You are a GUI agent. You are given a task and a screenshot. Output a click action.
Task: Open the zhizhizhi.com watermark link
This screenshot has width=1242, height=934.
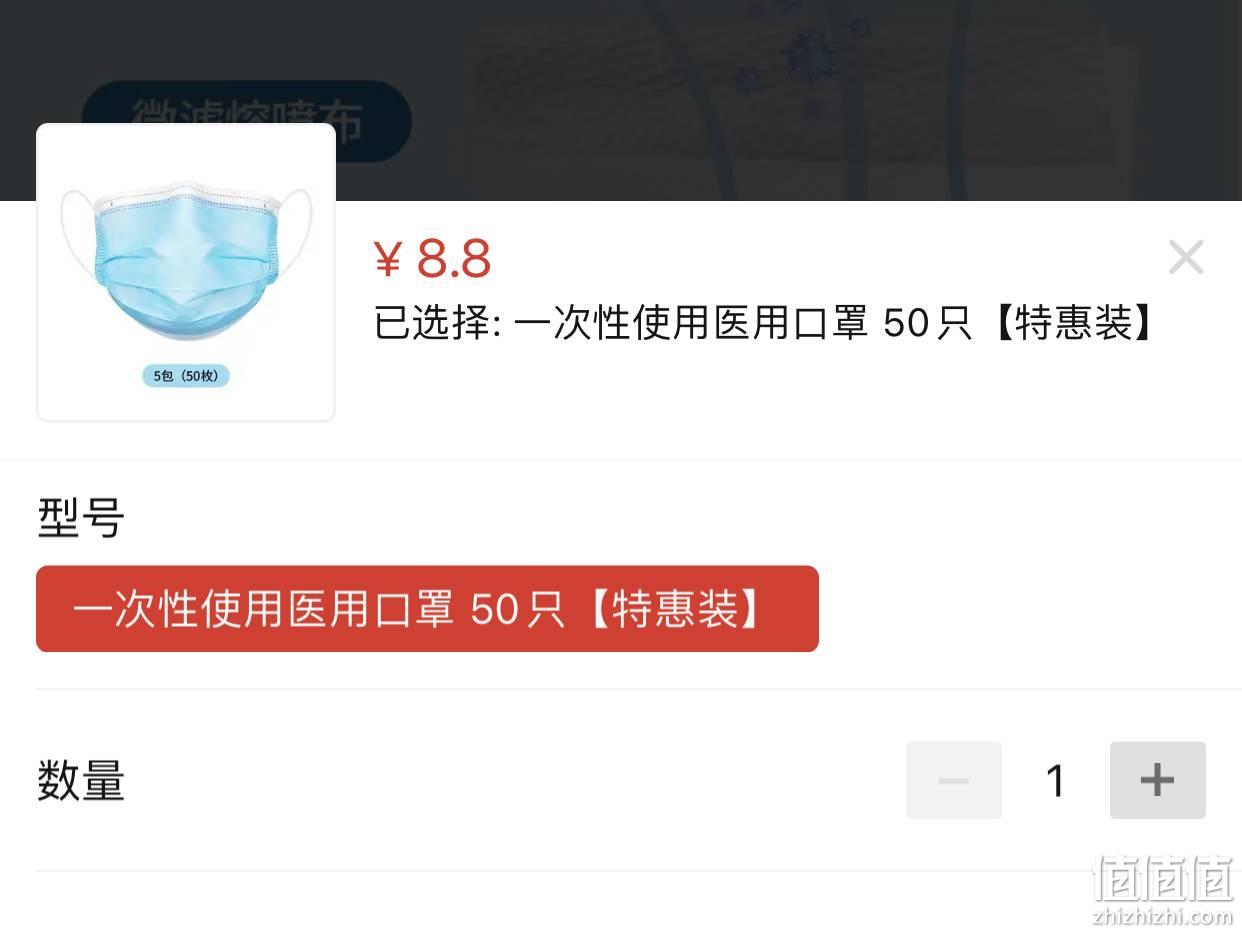(x=1163, y=916)
